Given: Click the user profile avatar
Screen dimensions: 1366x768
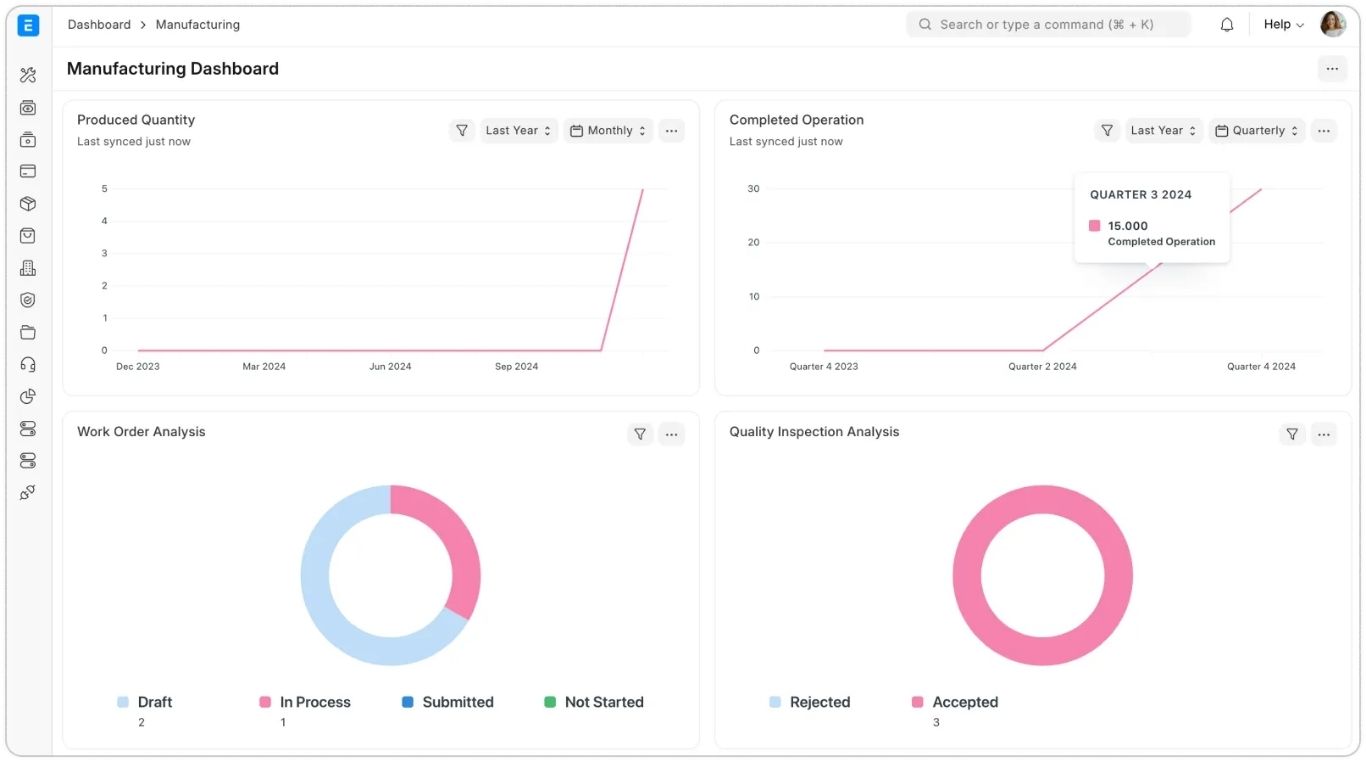Looking at the screenshot, I should (x=1333, y=25).
